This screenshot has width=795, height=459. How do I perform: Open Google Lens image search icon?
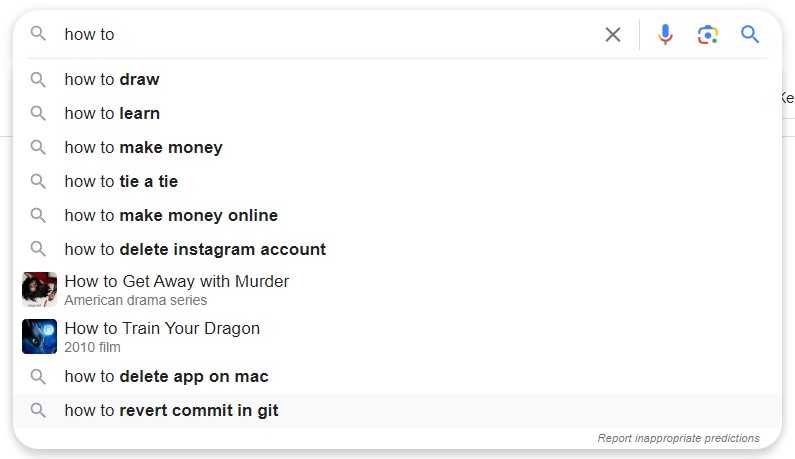coord(707,34)
